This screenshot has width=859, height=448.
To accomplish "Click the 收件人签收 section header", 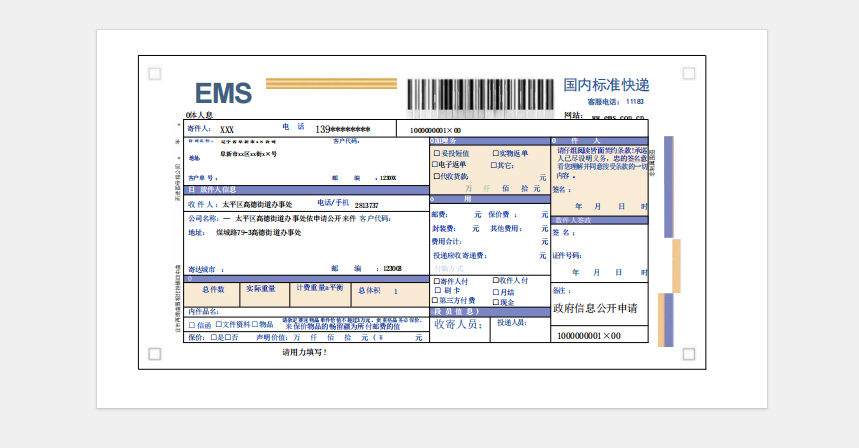I will pyautogui.click(x=599, y=220).
